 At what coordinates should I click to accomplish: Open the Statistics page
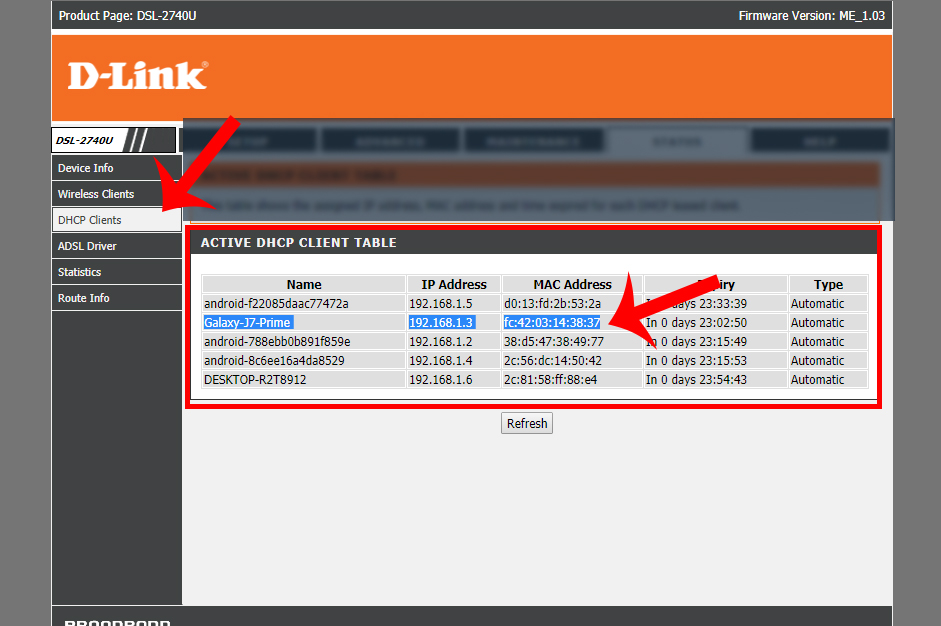click(116, 272)
